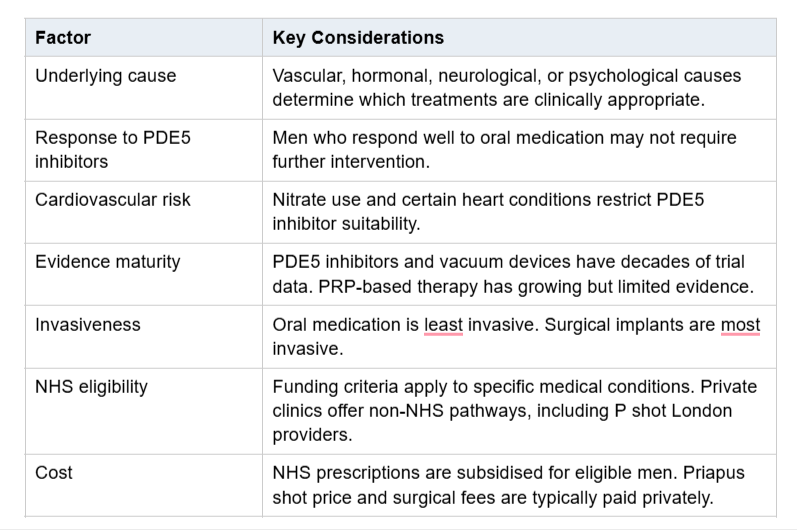The width and height of the screenshot is (797, 530).
Task: Click the oral medication response description
Action: pyautogui.click(x=504, y=149)
